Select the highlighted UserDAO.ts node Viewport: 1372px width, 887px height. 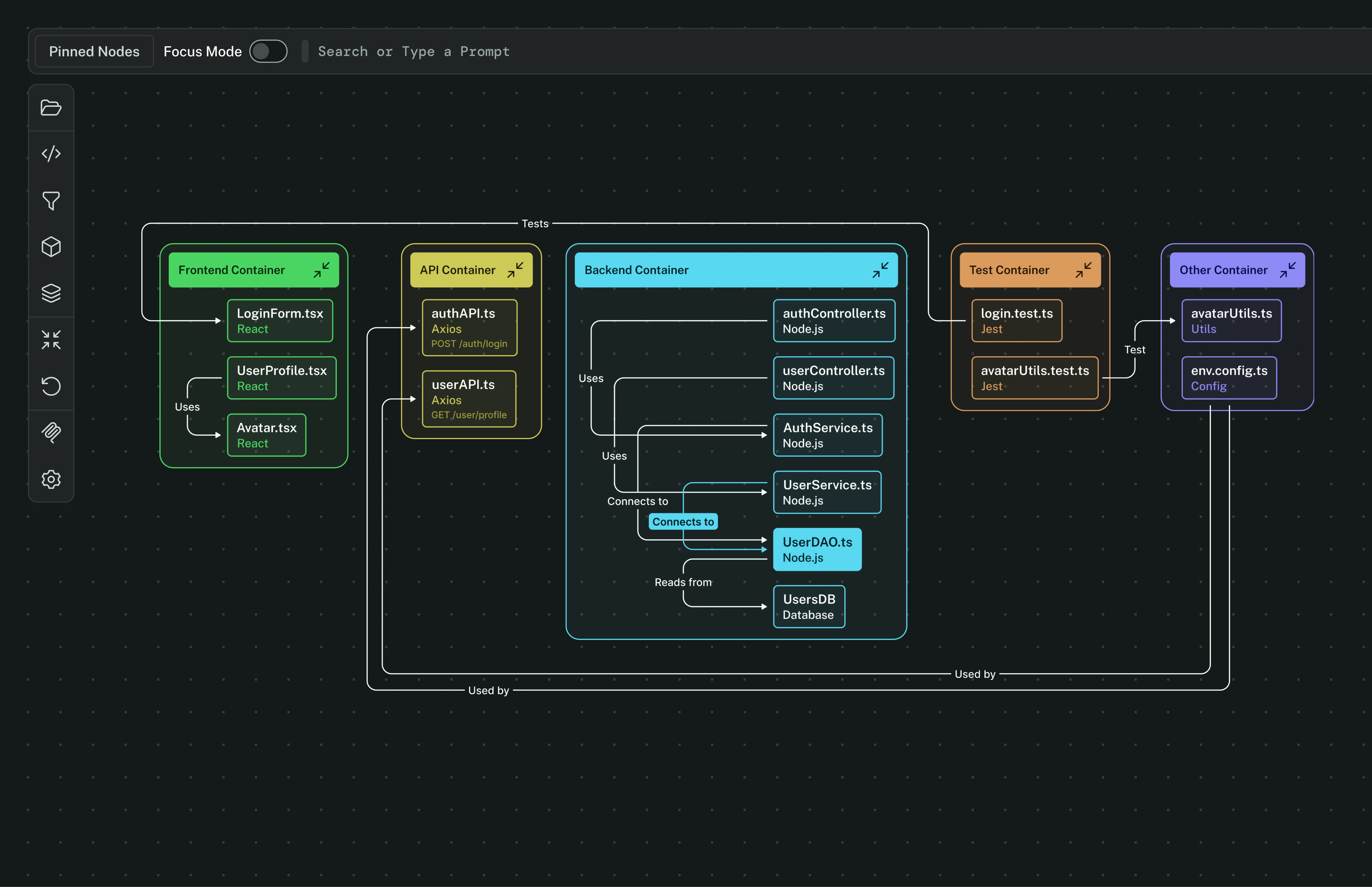point(817,549)
